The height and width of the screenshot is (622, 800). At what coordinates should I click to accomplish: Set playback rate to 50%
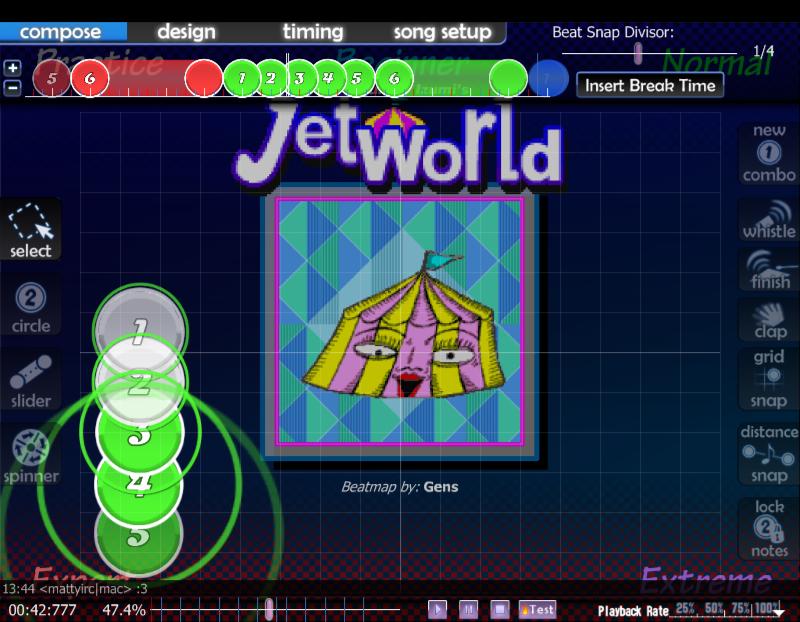pos(714,608)
